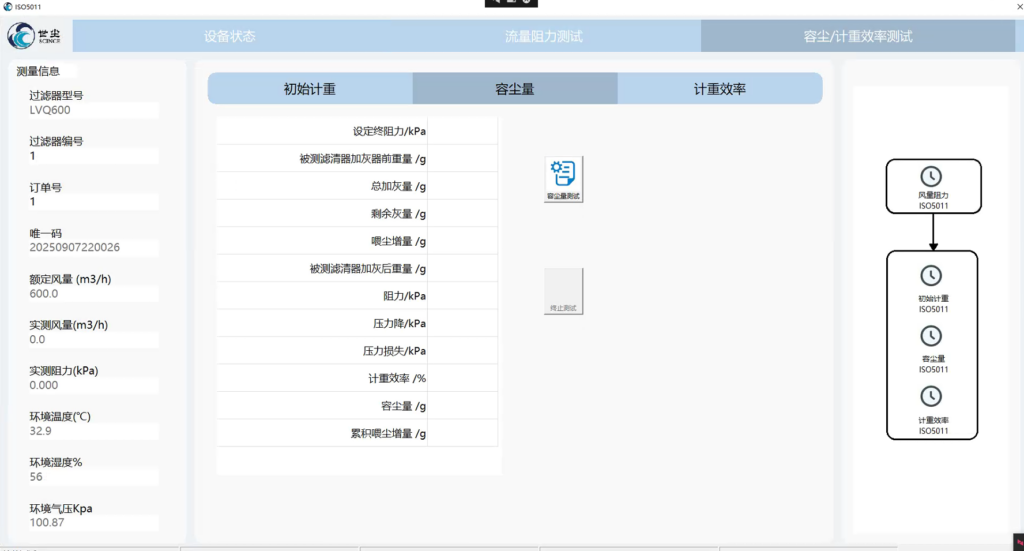This screenshot has height=551, width=1024.
Task: Click the 容尘量 ISO5011 clock icon in flowchart
Action: click(x=931, y=336)
